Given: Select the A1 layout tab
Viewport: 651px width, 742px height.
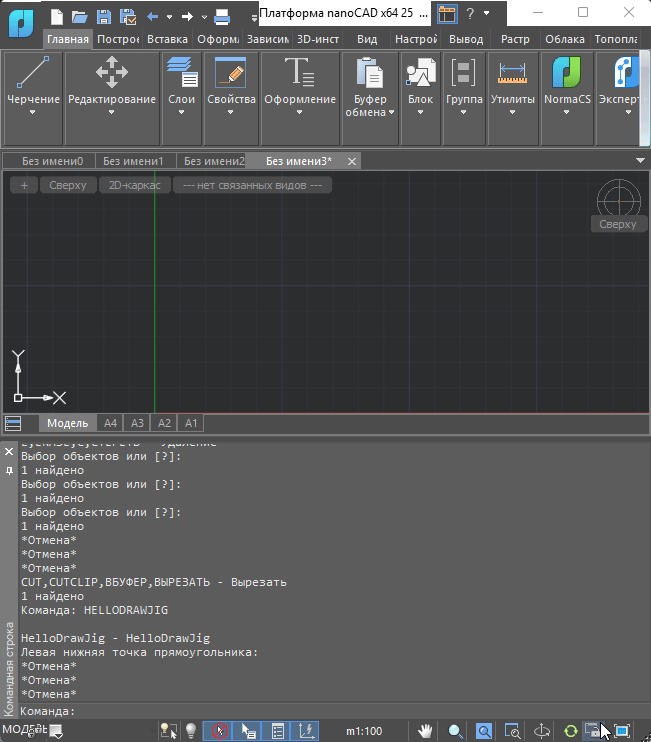Looking at the screenshot, I should [x=191, y=423].
